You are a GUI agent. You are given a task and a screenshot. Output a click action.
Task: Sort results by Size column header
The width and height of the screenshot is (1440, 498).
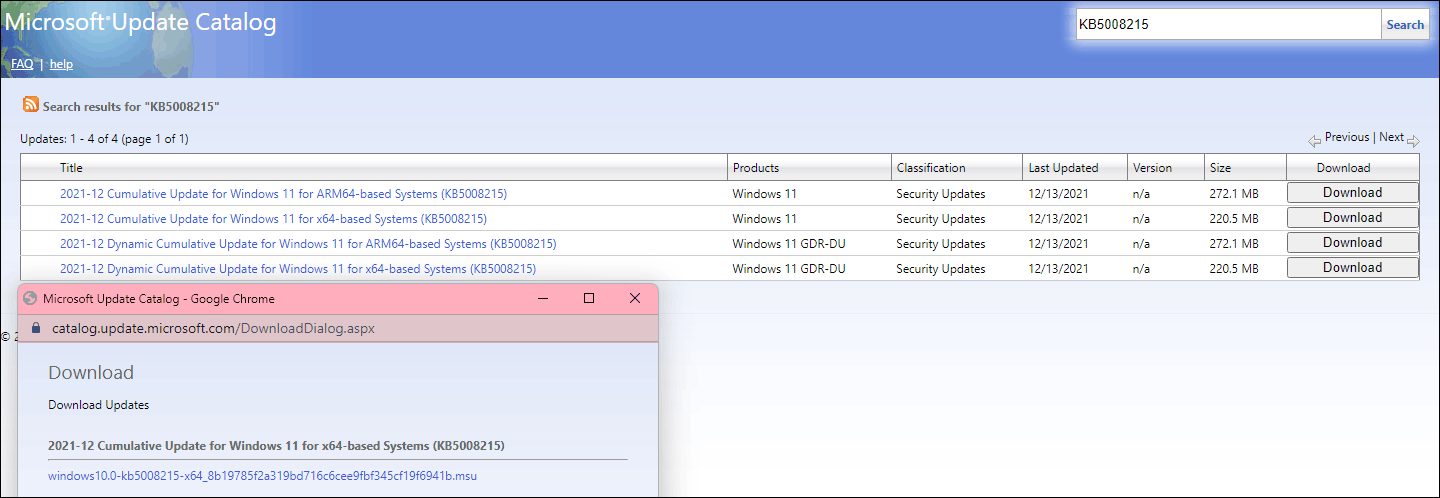click(x=1220, y=168)
